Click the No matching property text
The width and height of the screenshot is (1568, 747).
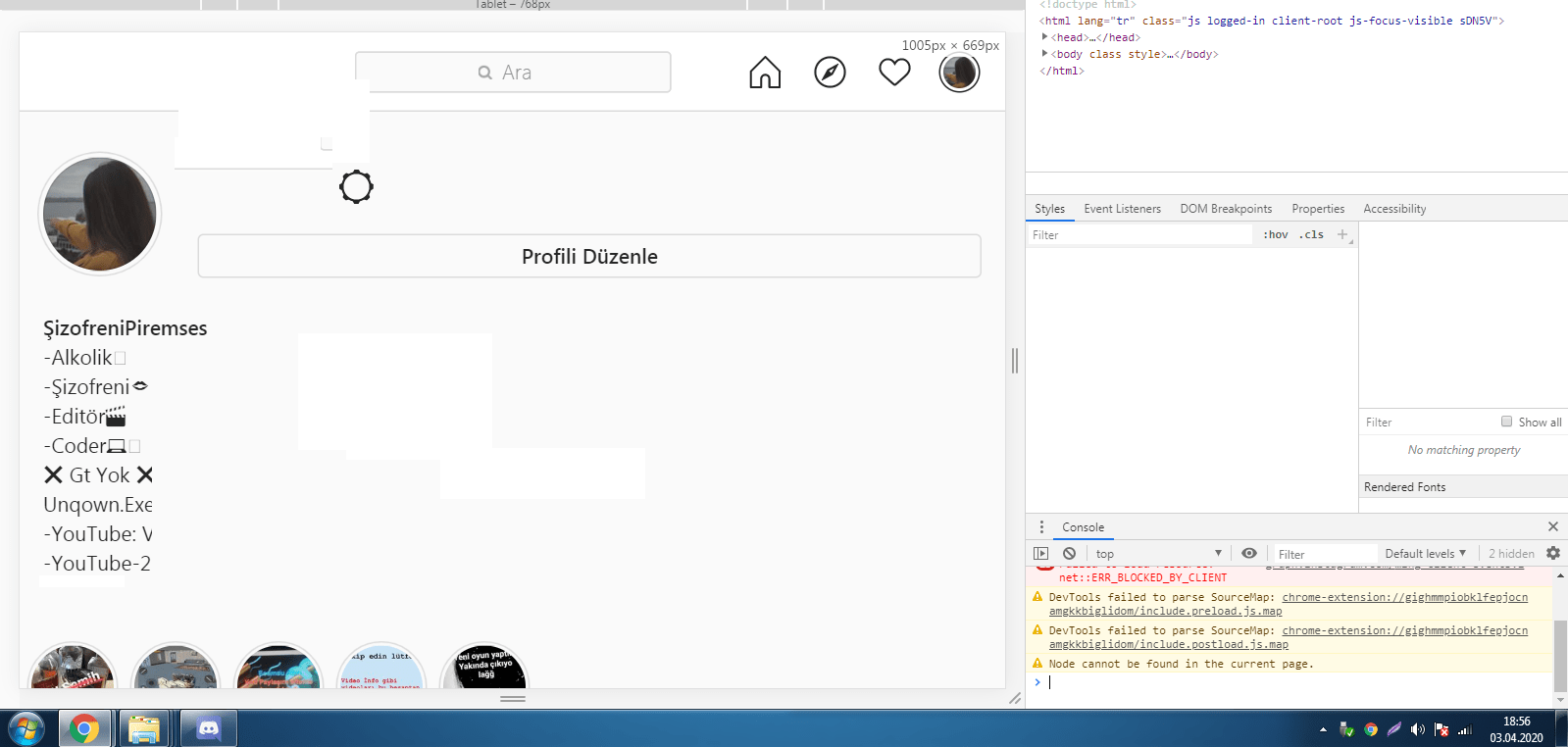(x=1464, y=450)
